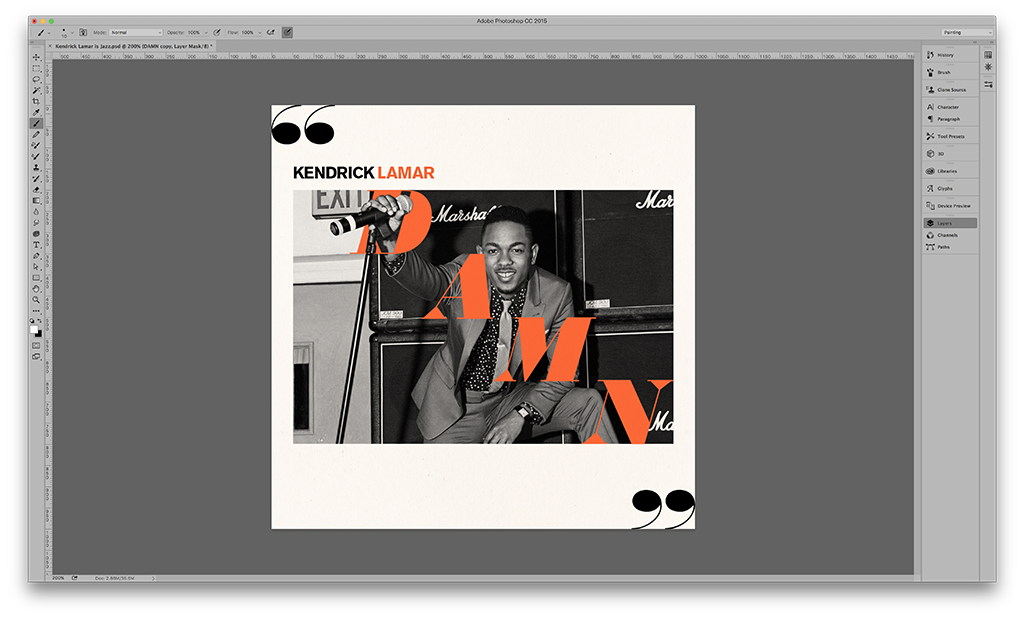Viewport: 1024px width, 620px height.
Task: Open the Tool Presets panel
Action: (950, 137)
